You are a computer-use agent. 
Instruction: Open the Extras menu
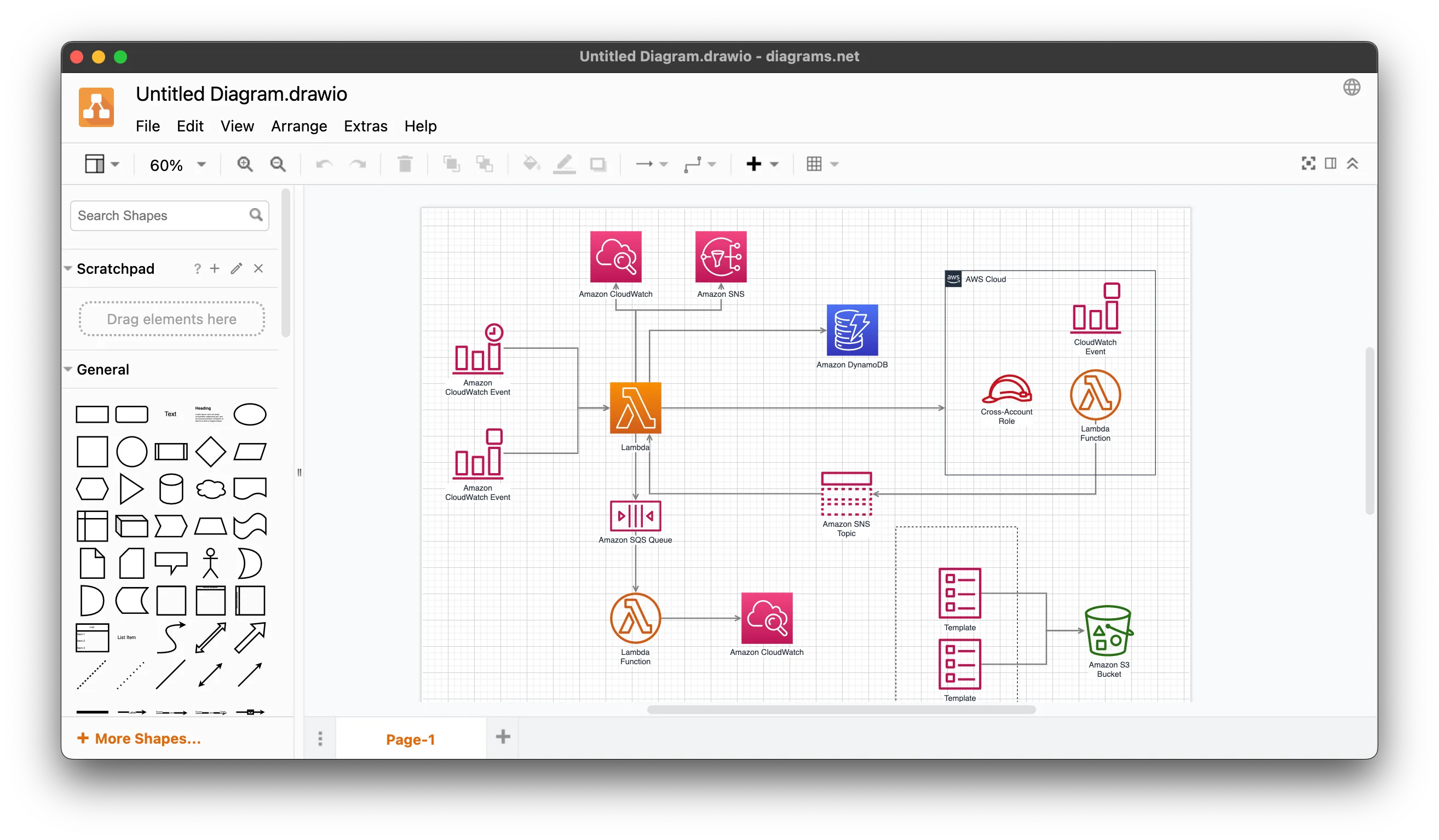pyautogui.click(x=365, y=126)
